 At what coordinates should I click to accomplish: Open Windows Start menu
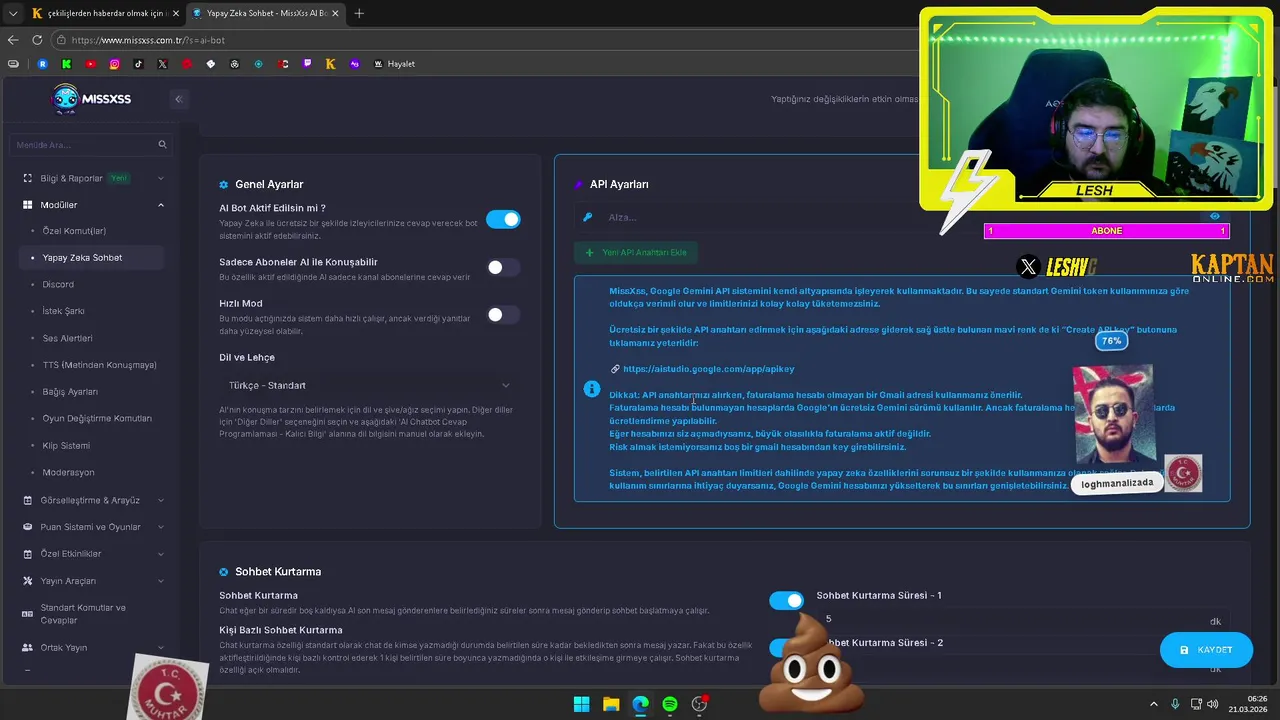[581, 704]
